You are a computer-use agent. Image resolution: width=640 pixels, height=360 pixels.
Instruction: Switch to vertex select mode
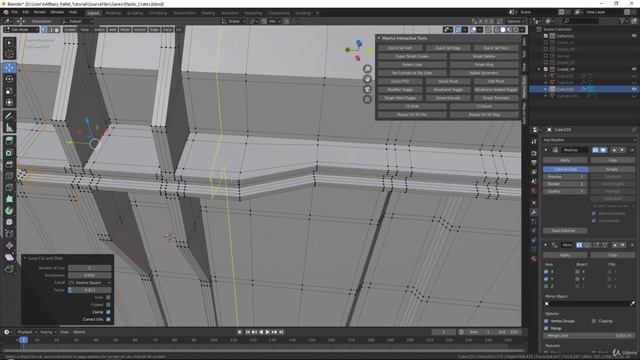(44, 30)
